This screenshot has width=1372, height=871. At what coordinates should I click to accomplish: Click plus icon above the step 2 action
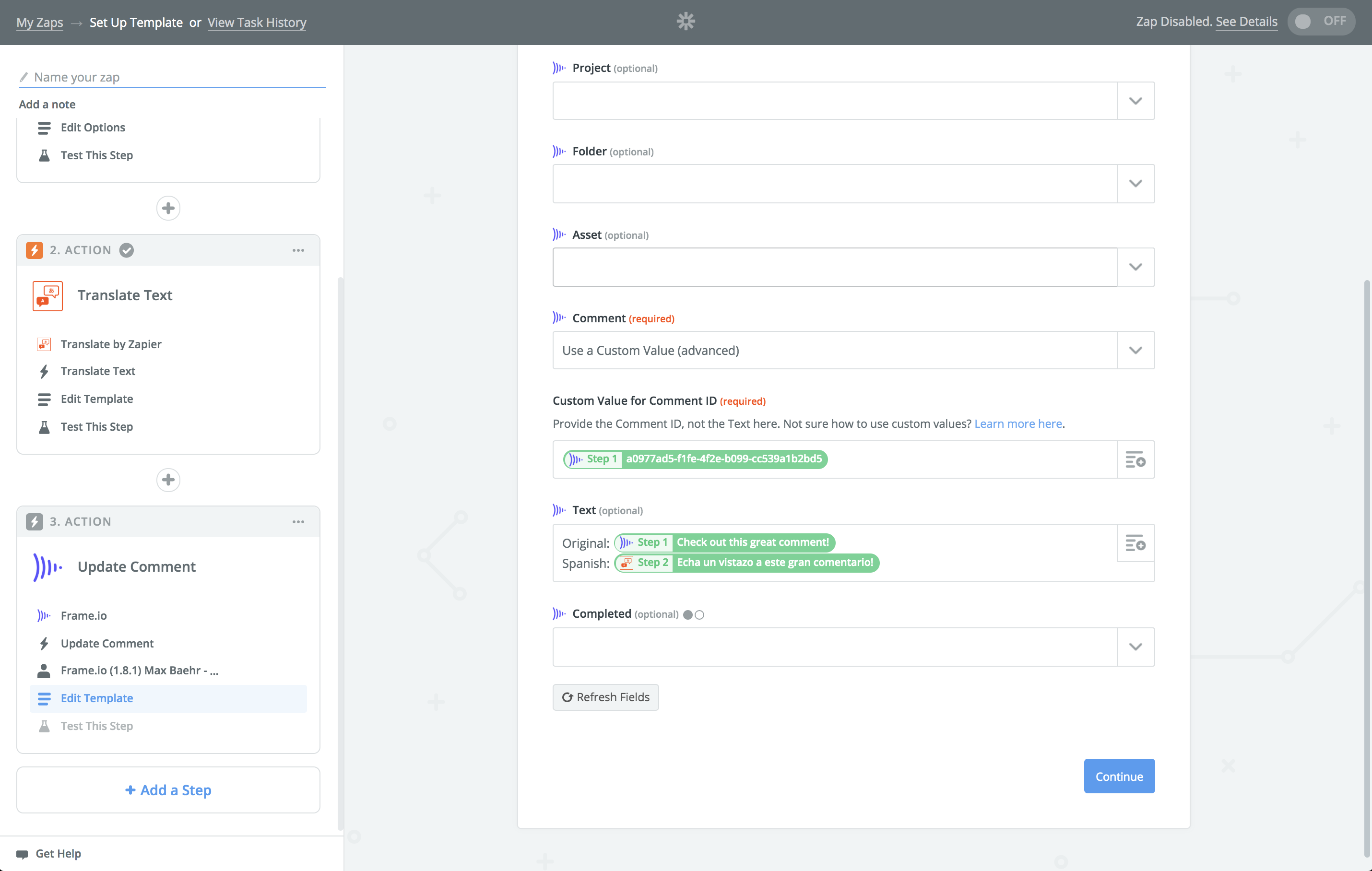click(x=168, y=208)
